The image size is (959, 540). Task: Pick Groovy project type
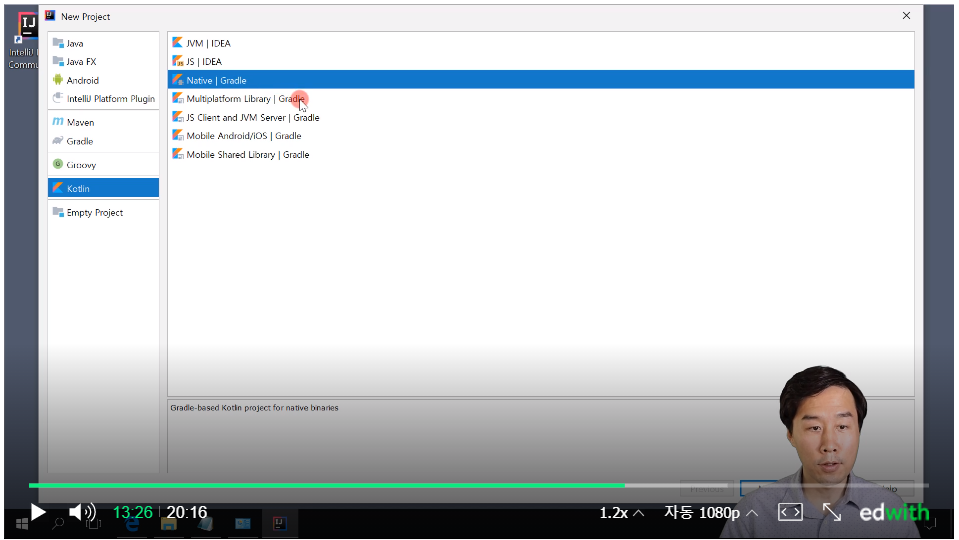pyautogui.click(x=103, y=165)
